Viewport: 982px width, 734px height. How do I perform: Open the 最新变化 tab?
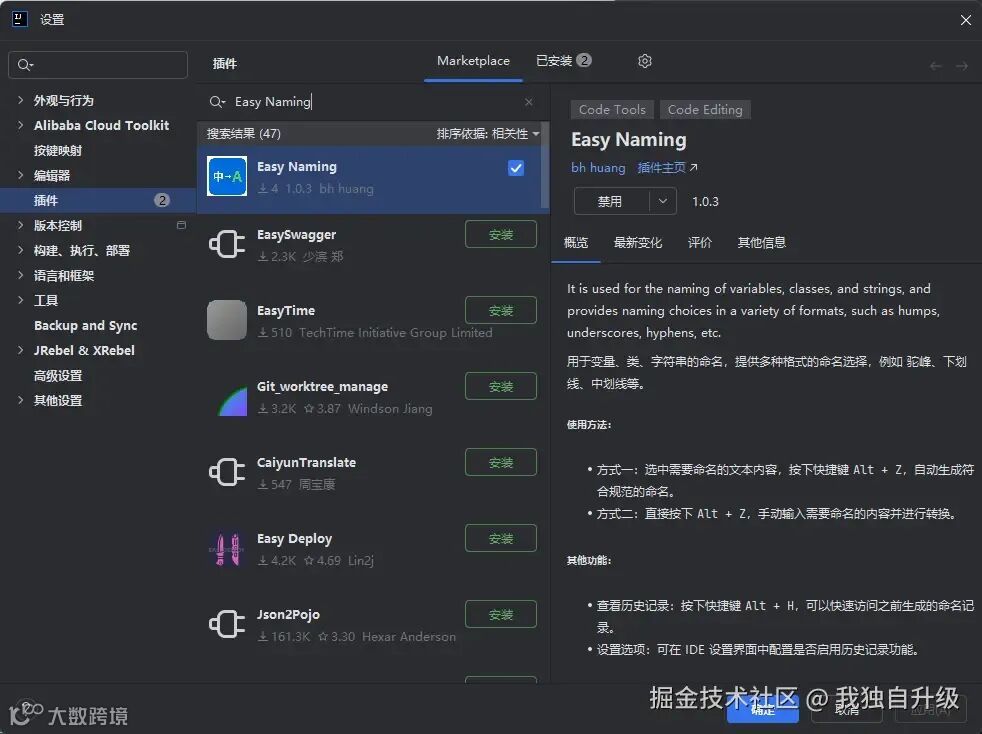[x=638, y=242]
